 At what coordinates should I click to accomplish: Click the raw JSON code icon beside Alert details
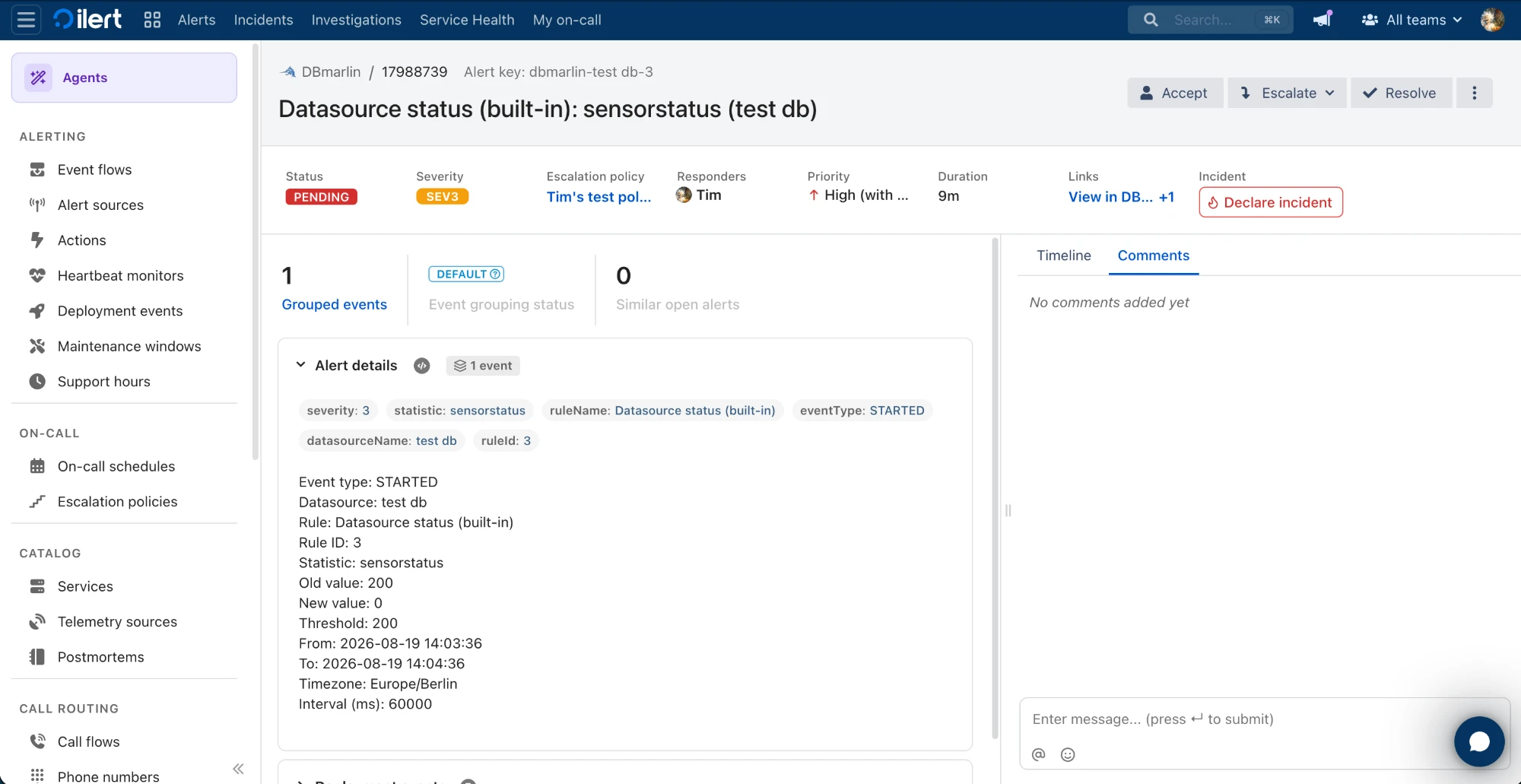tap(422, 366)
